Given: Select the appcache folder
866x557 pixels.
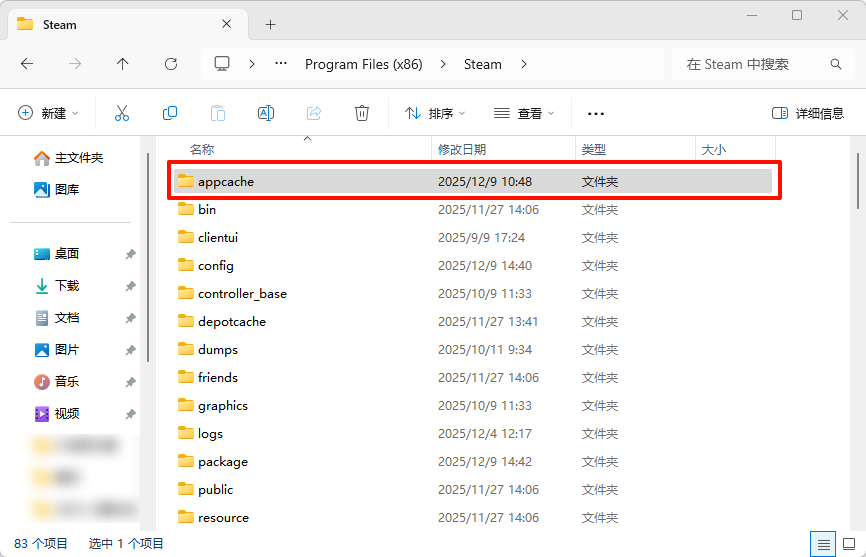Looking at the screenshot, I should 473,182.
